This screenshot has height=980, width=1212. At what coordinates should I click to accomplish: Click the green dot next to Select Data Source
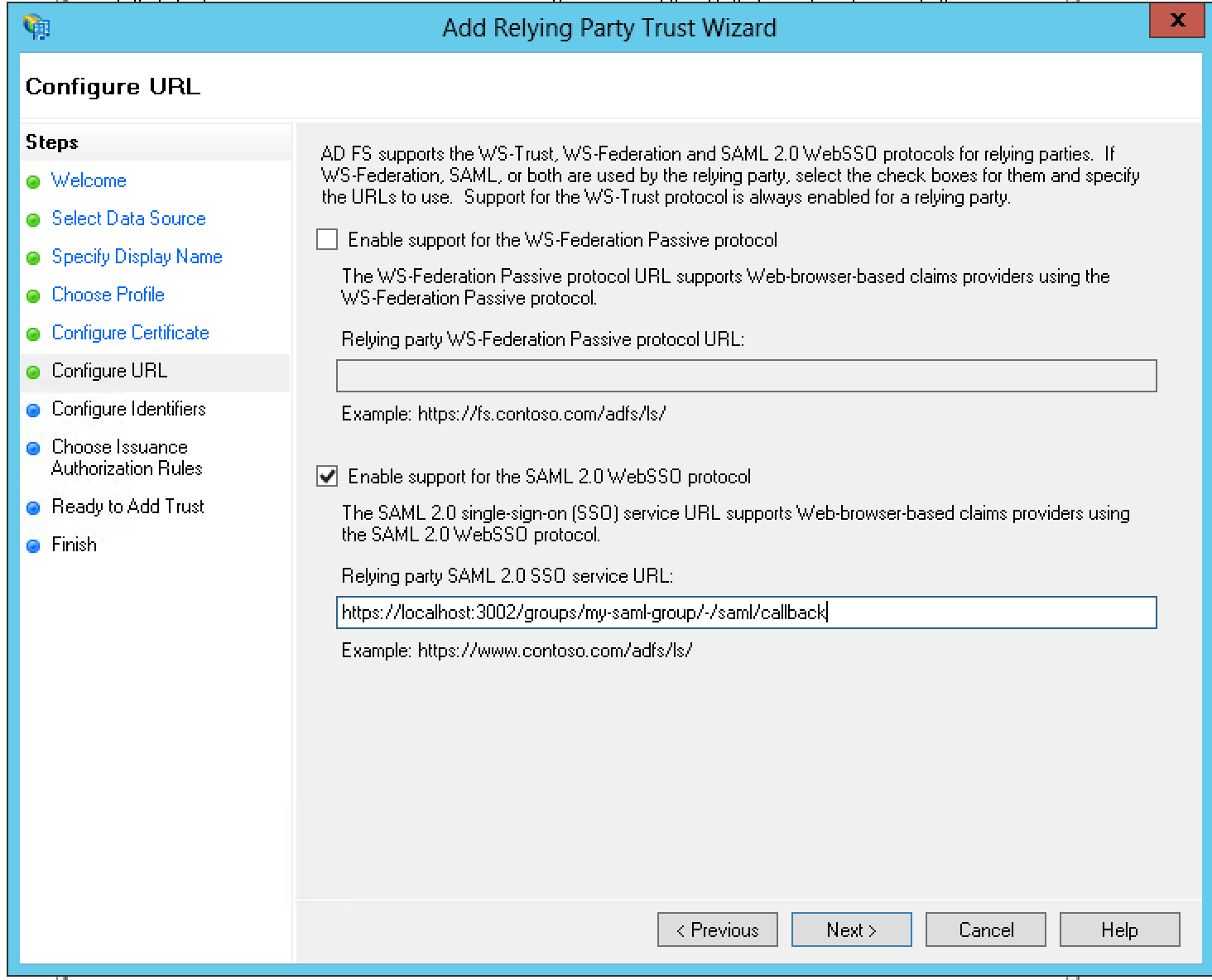click(x=34, y=219)
